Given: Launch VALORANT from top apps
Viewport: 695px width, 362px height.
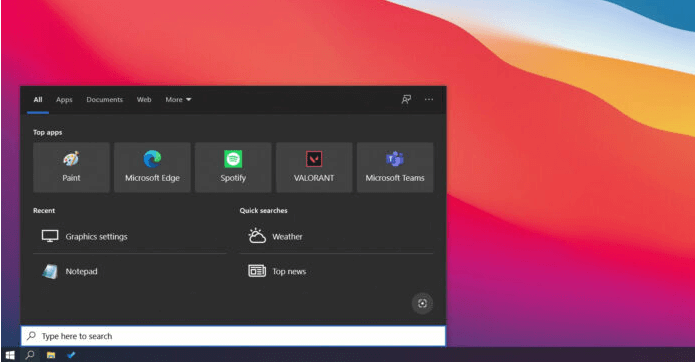Looking at the screenshot, I should pyautogui.click(x=314, y=167).
